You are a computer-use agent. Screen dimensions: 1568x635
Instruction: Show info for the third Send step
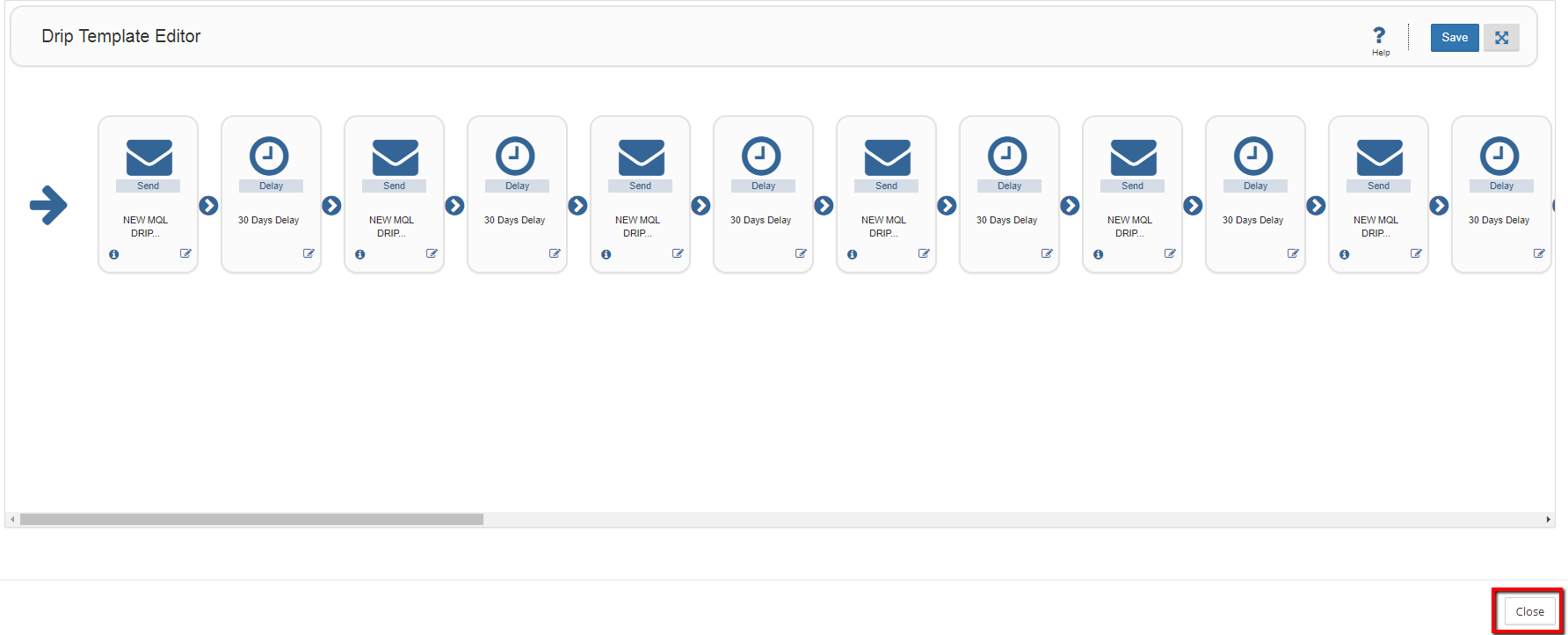[x=606, y=254]
